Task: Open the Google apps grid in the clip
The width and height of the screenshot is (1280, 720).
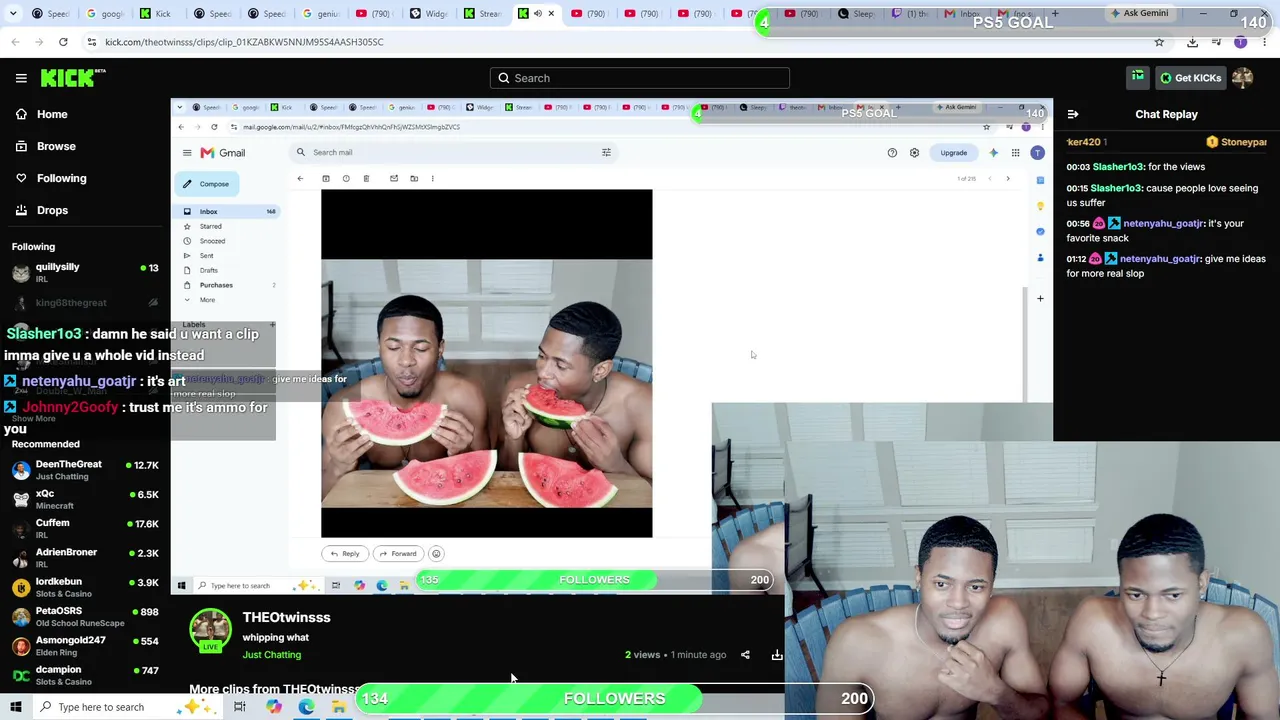Action: click(1015, 153)
